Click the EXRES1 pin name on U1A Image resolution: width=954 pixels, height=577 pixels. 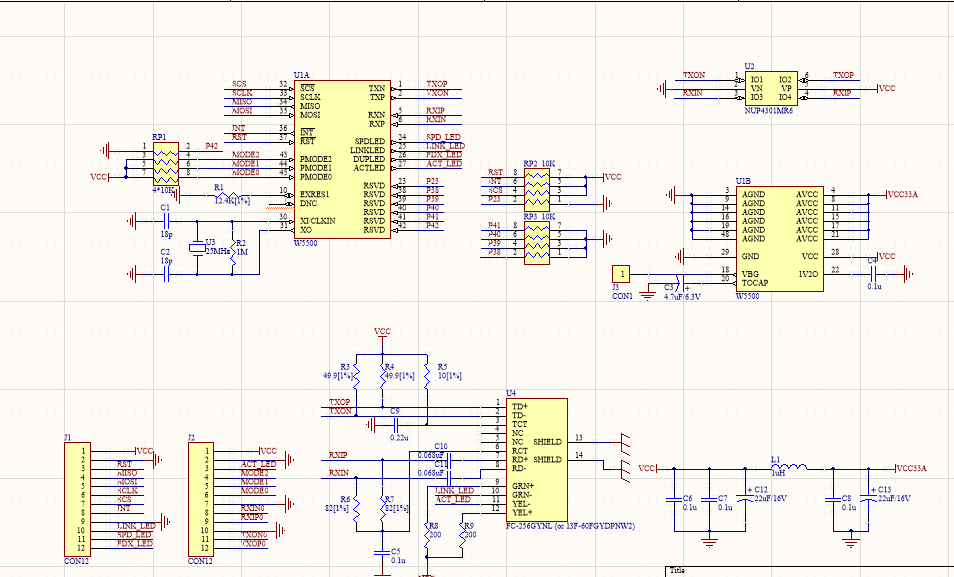coord(315,195)
